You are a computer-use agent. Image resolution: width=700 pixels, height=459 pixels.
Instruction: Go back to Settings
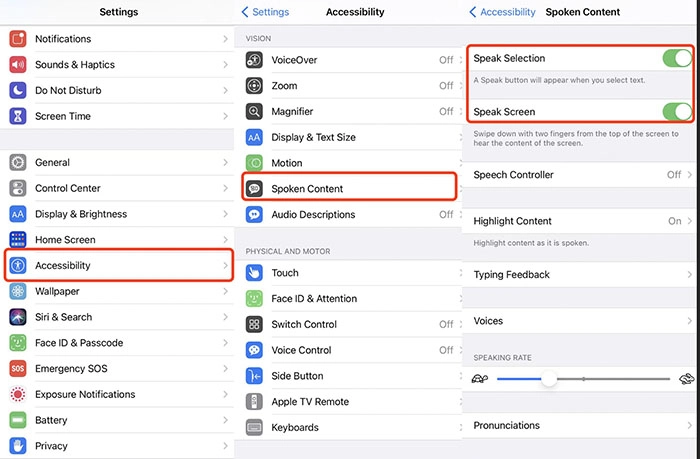pyautogui.click(x=265, y=12)
